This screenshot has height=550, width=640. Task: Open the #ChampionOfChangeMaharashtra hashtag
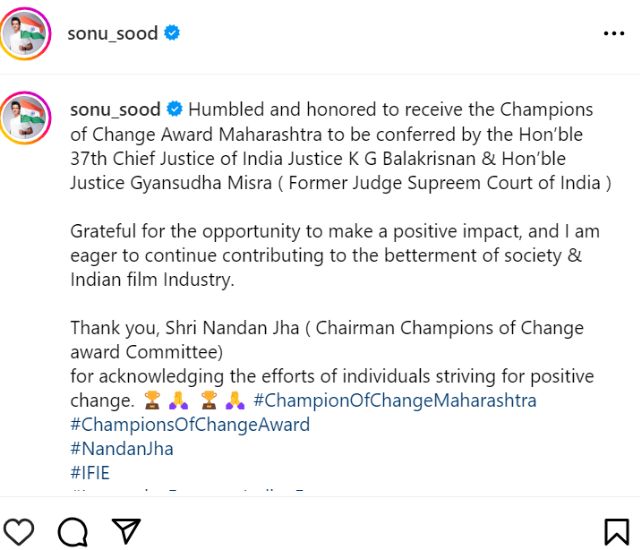coord(395,401)
